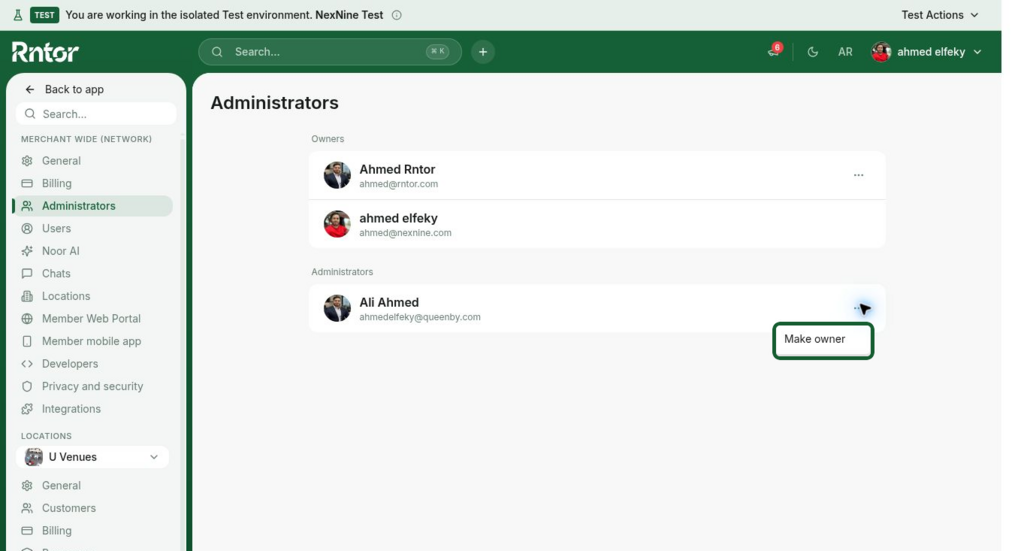Choose Make owner from the popup menu
Image resolution: width=1024 pixels, height=551 pixels.
coord(823,339)
